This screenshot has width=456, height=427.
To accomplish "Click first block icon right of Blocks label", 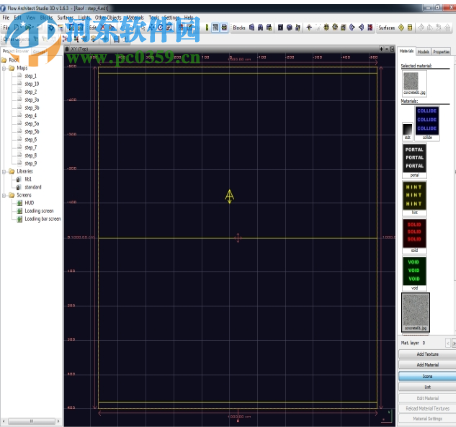I will pos(252,27).
